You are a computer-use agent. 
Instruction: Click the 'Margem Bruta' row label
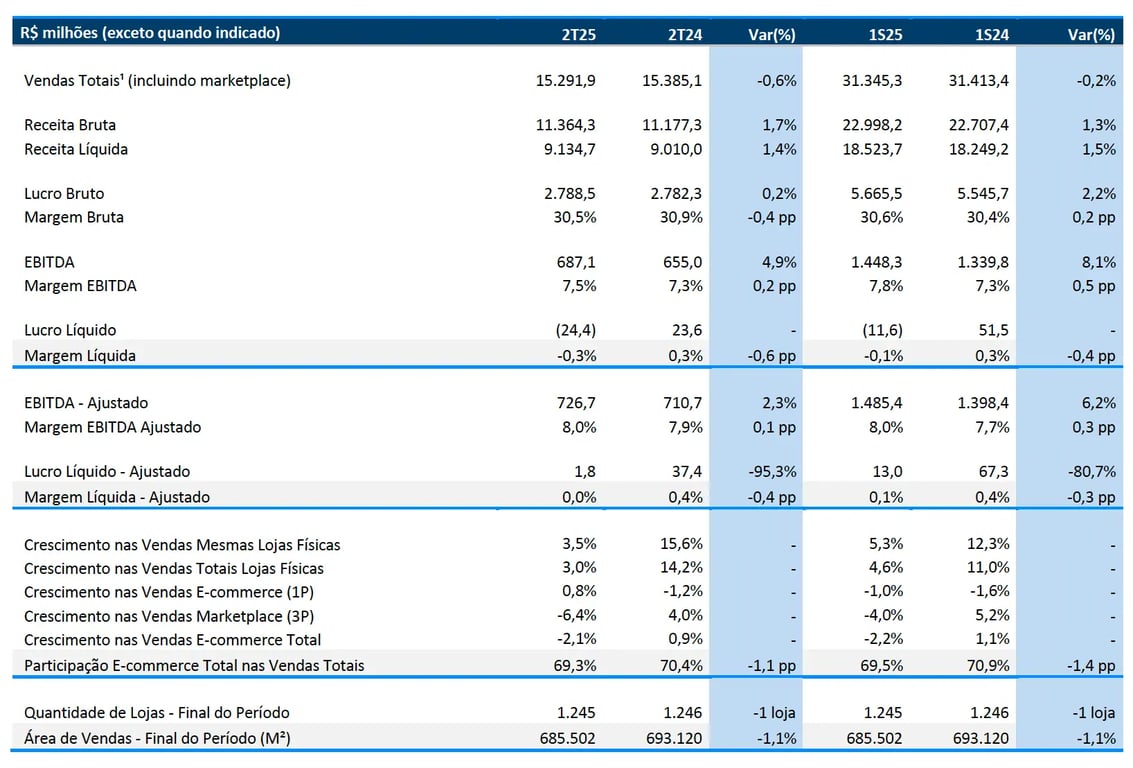coord(74,217)
